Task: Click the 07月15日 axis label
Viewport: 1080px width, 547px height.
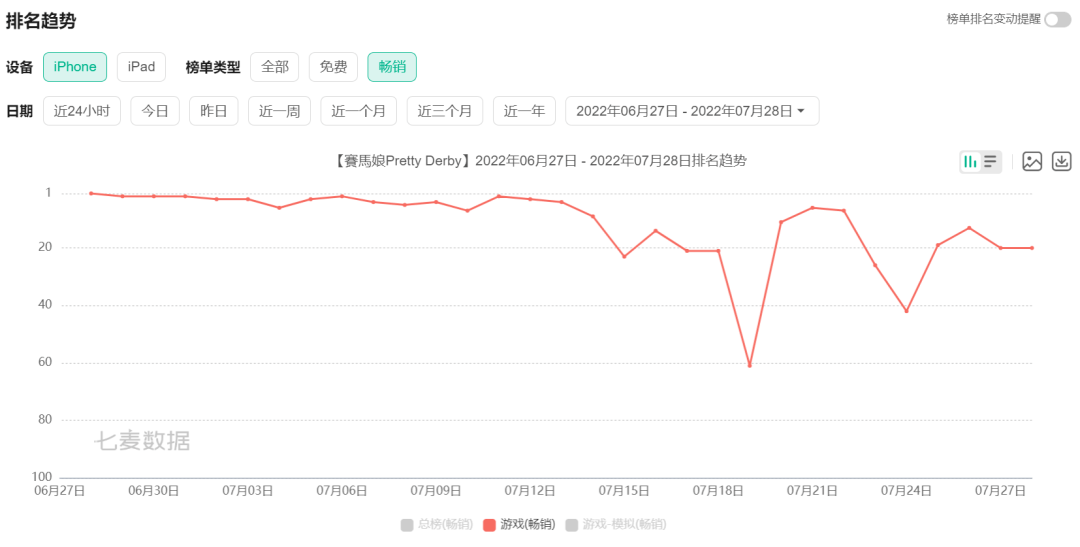Action: pyautogui.click(x=624, y=491)
